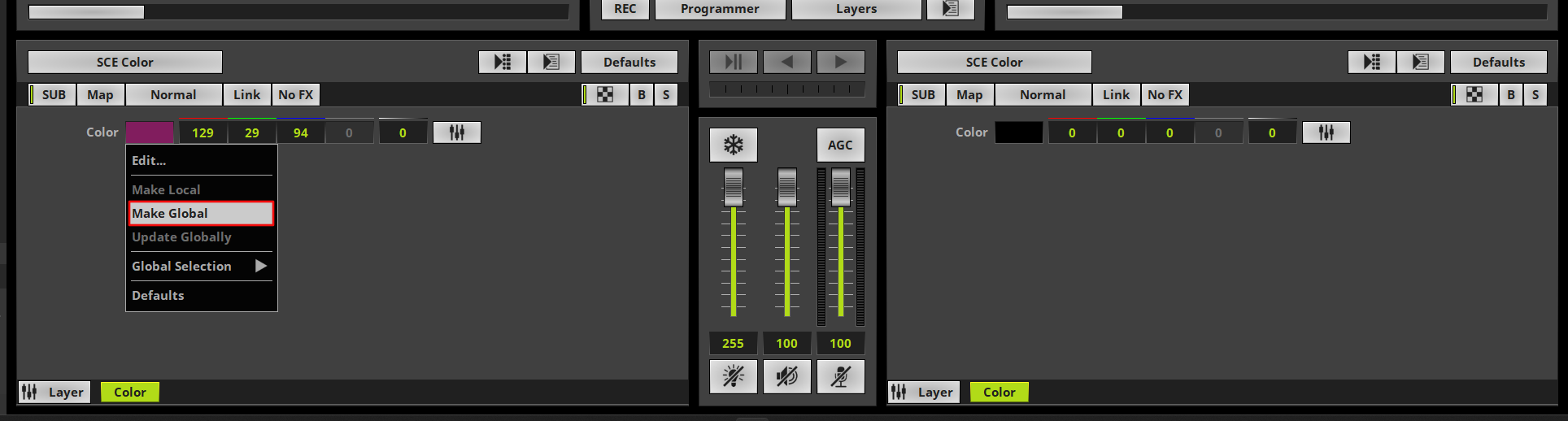The image size is (1568, 421).
Task: Open the left panel SCE Color effect selector
Action: pyautogui.click(x=125, y=62)
